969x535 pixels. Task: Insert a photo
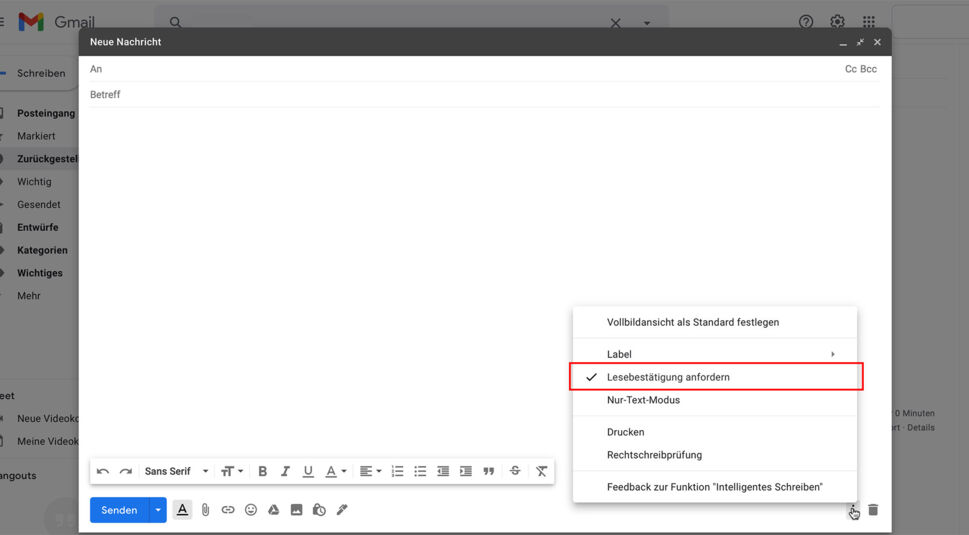click(297, 510)
